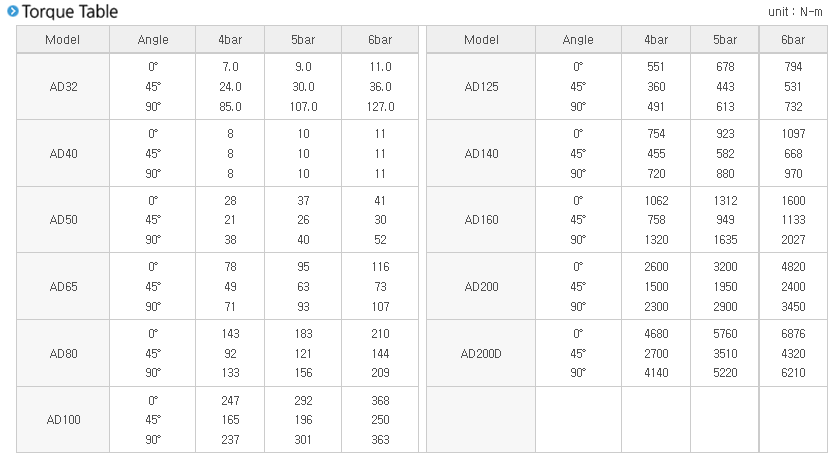Click the AD200 model cell
Screen dimensions: 839x466
(481, 287)
